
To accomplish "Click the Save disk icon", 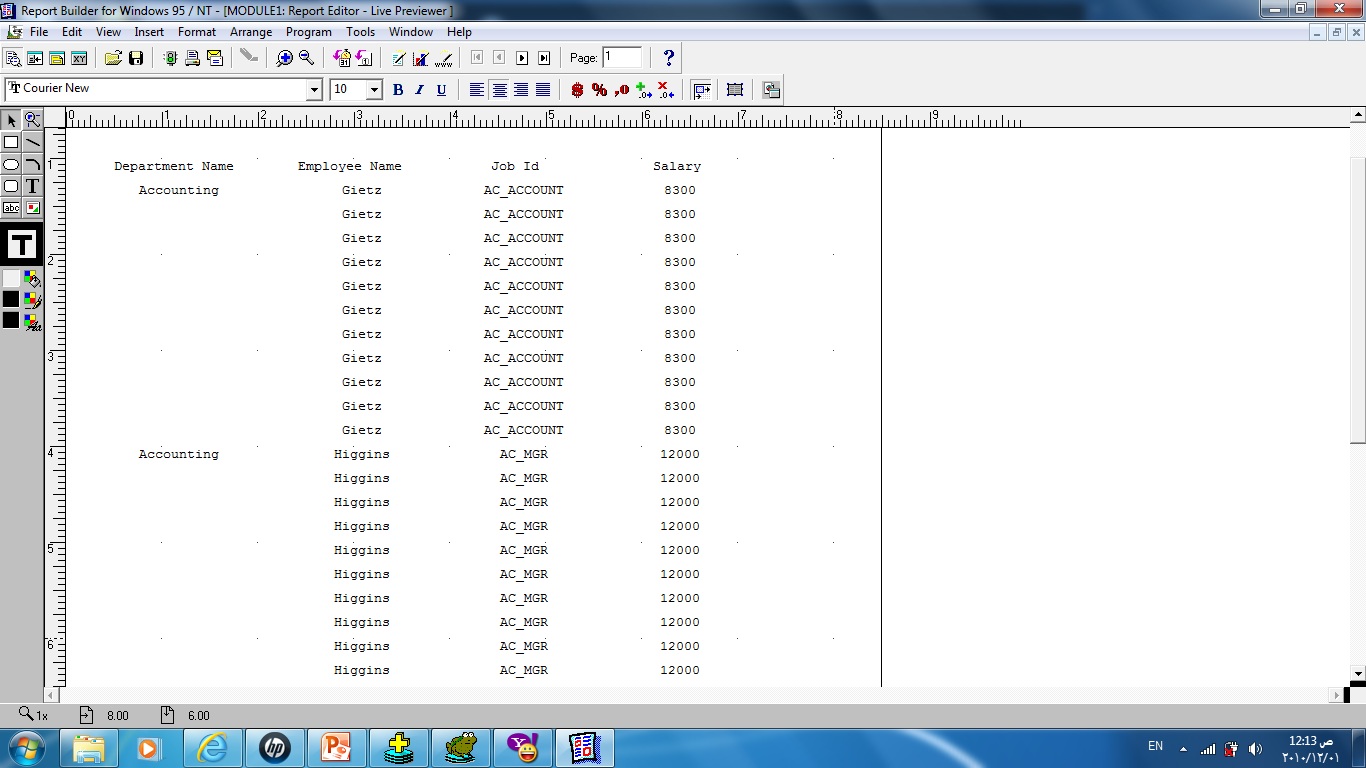I will [x=136, y=58].
